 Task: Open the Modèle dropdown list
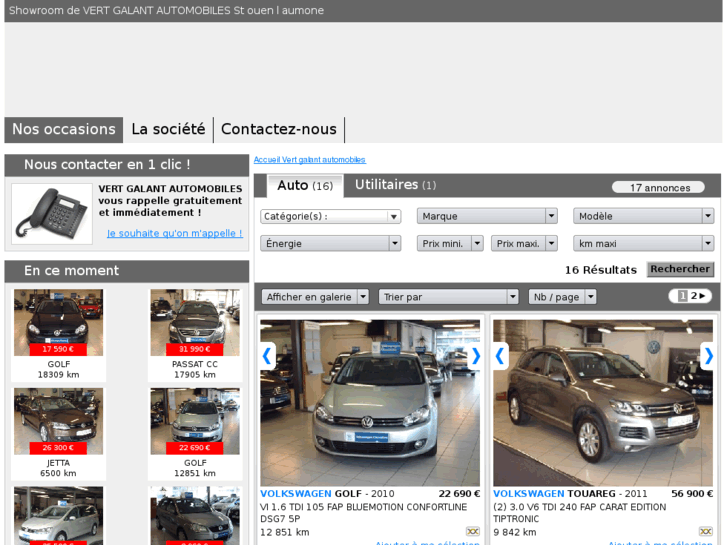click(x=643, y=216)
